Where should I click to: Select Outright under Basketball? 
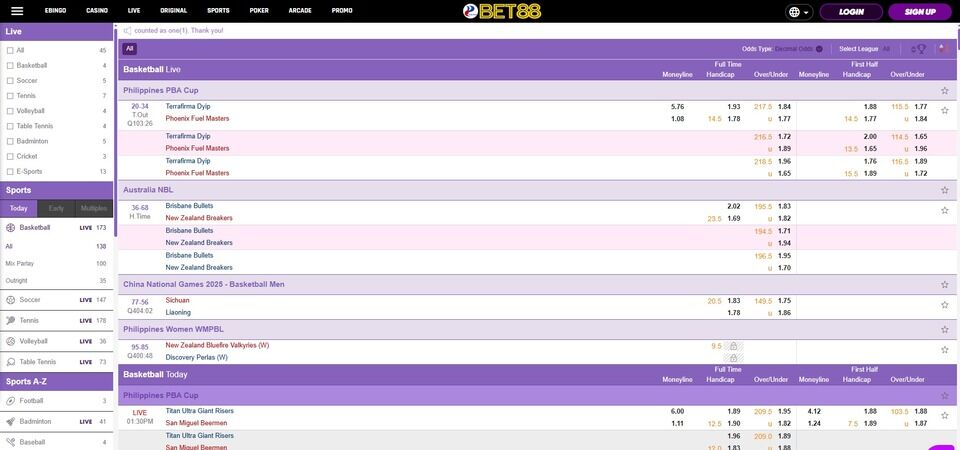[x=56, y=281]
